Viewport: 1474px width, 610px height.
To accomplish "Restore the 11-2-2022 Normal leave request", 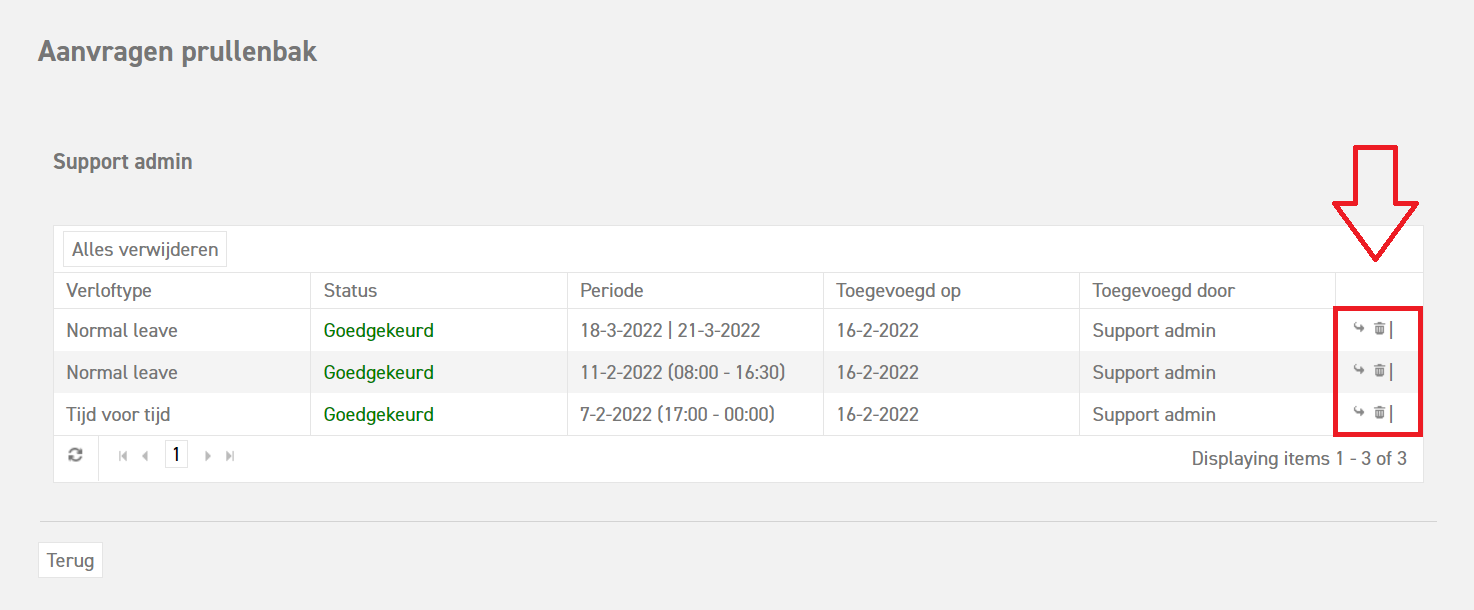I will [1359, 370].
